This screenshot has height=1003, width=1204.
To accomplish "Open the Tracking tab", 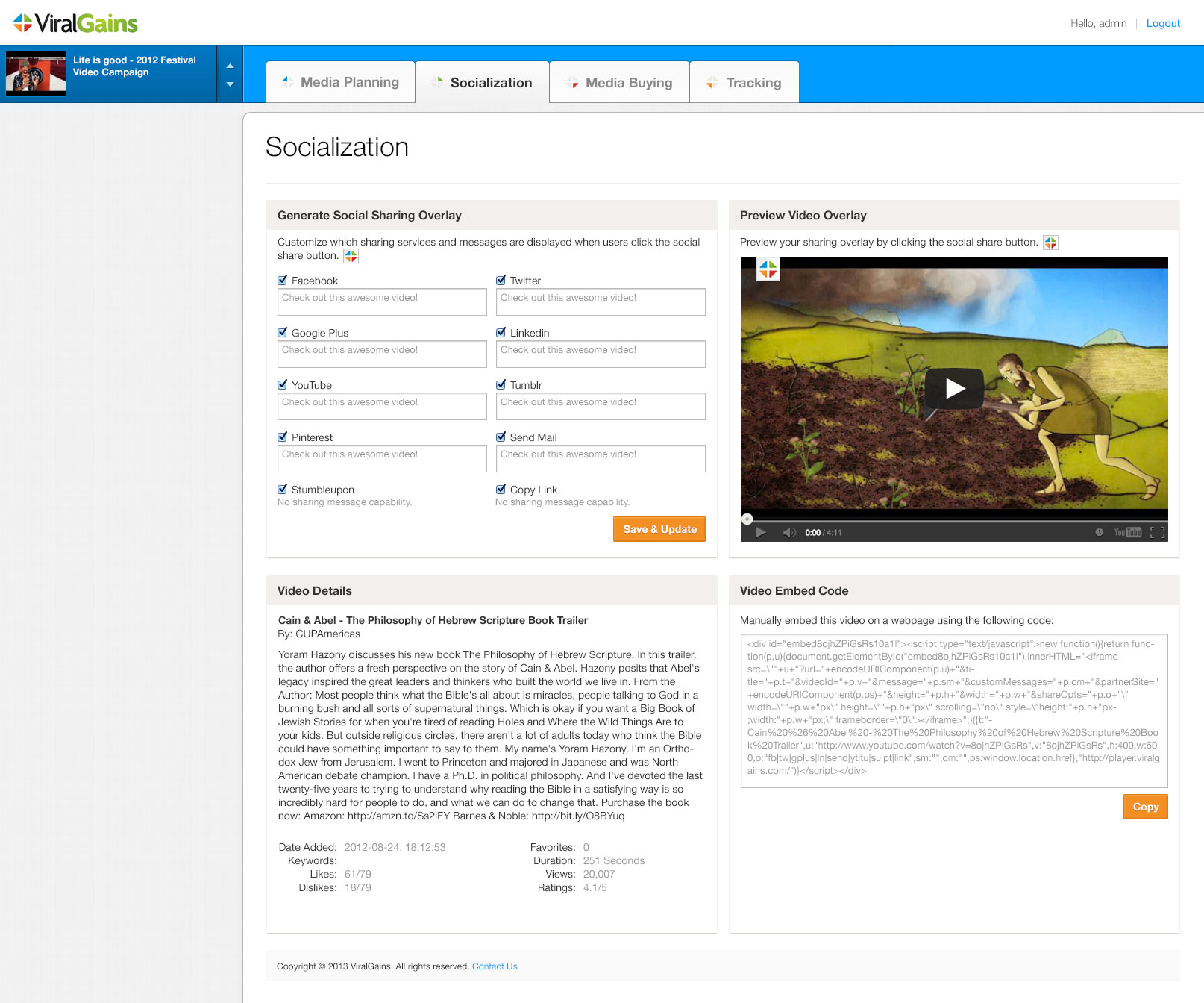I will 744,82.
